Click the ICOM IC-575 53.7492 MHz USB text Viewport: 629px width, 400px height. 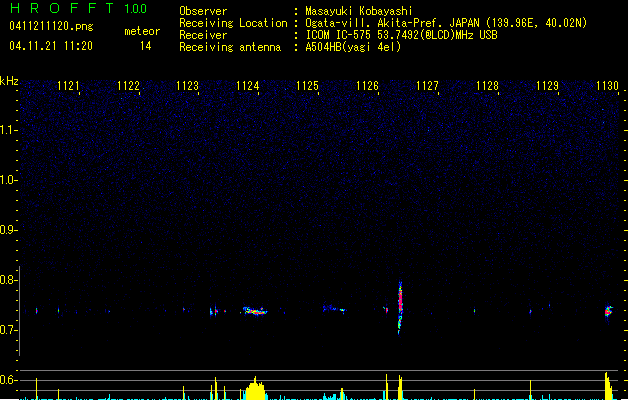pyautogui.click(x=401, y=35)
